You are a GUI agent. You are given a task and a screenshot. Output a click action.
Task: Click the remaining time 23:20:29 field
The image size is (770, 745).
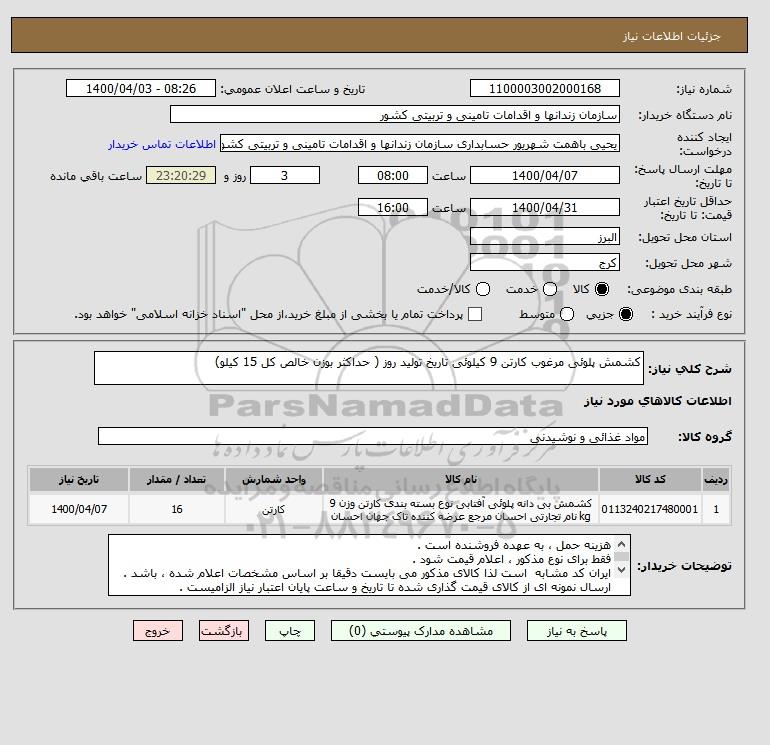181,175
